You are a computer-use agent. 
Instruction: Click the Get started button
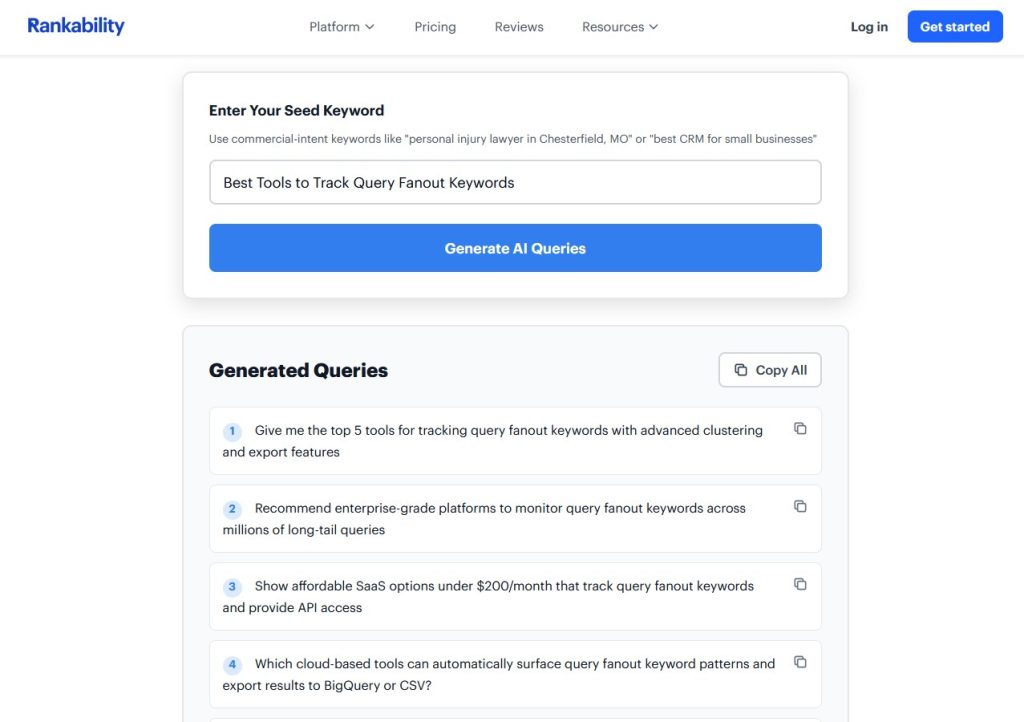click(x=955, y=27)
